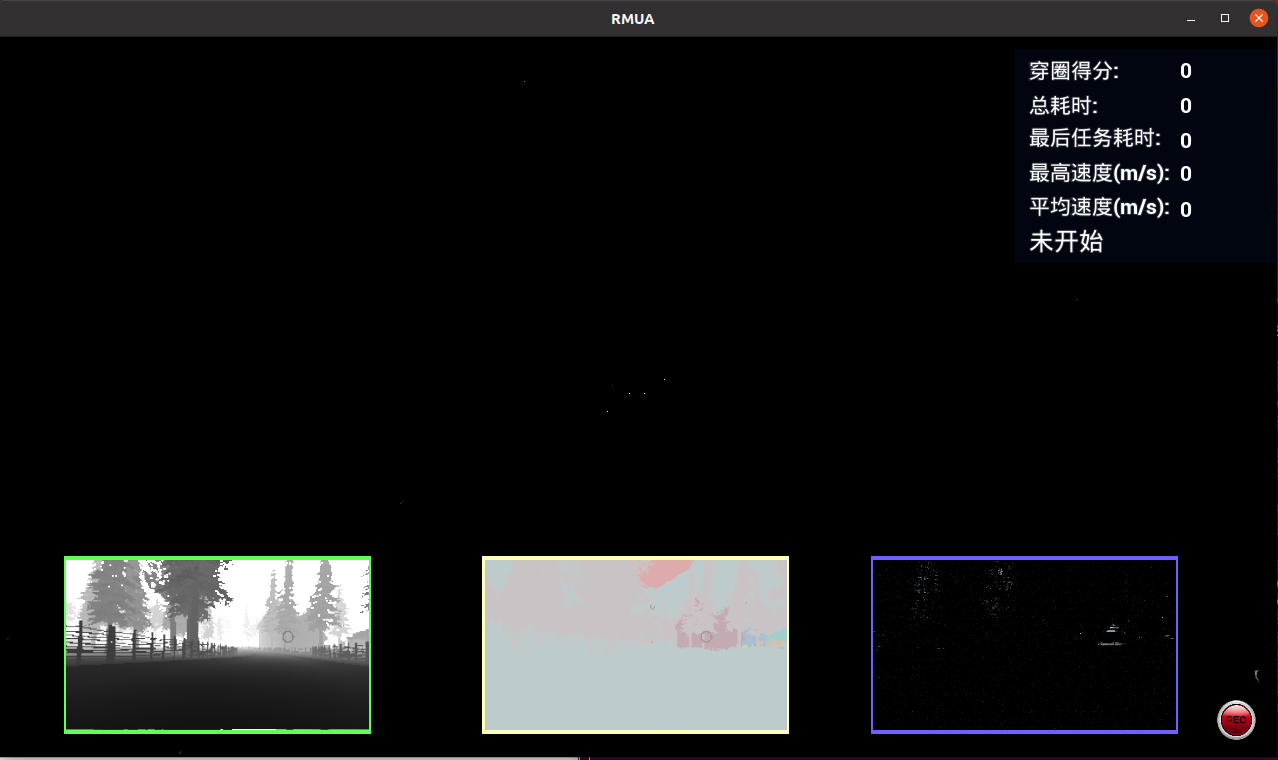The width and height of the screenshot is (1278, 760).
Task: Click the RMUA title bar text
Action: 632,18
